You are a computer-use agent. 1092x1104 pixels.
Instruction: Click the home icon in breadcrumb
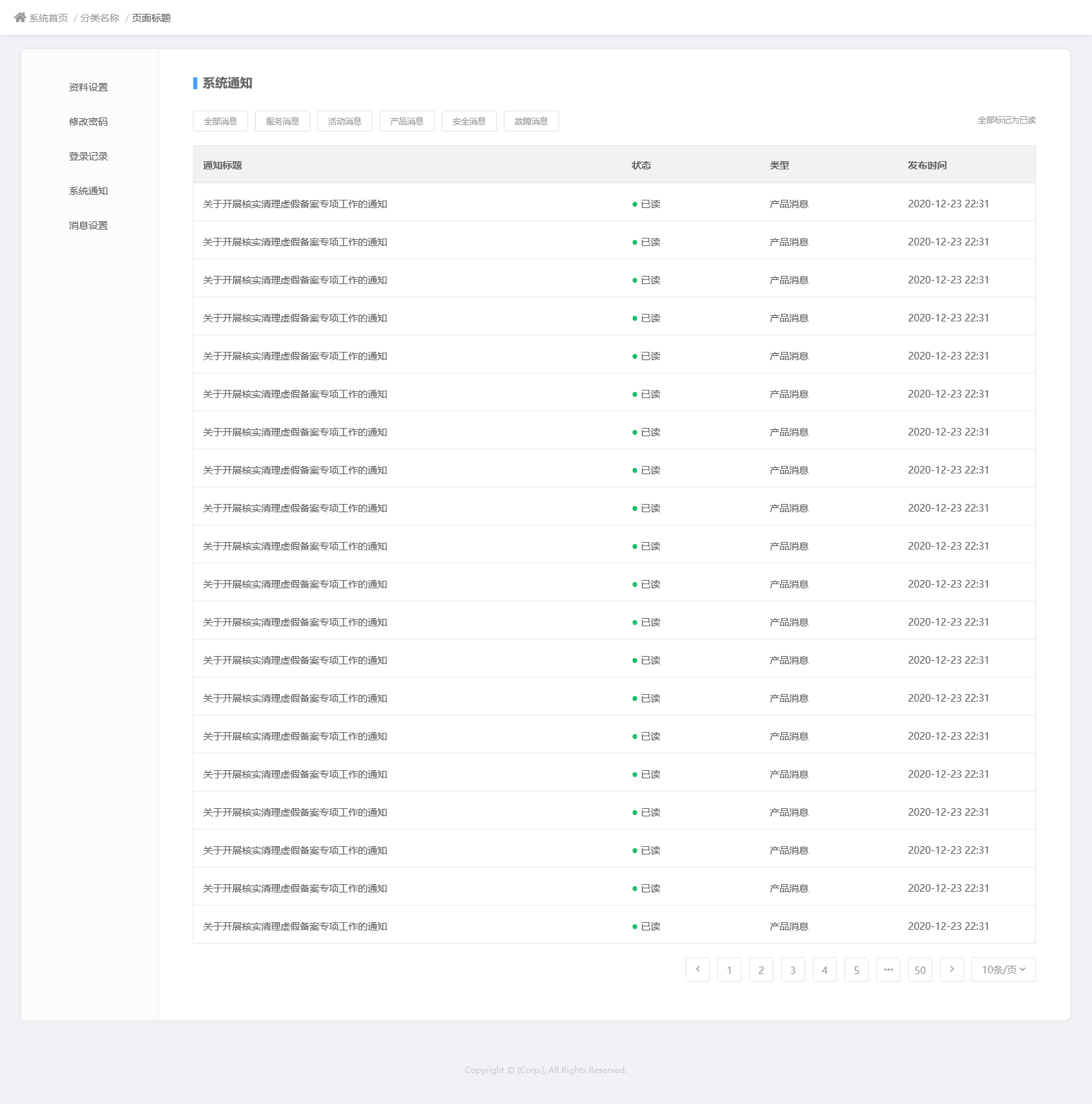click(20, 17)
